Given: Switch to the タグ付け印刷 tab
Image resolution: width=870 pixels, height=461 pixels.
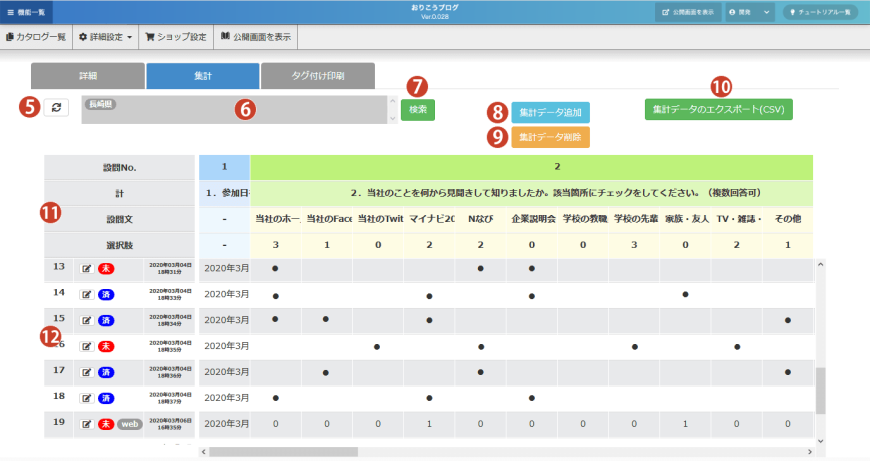Looking at the screenshot, I should 318,76.
